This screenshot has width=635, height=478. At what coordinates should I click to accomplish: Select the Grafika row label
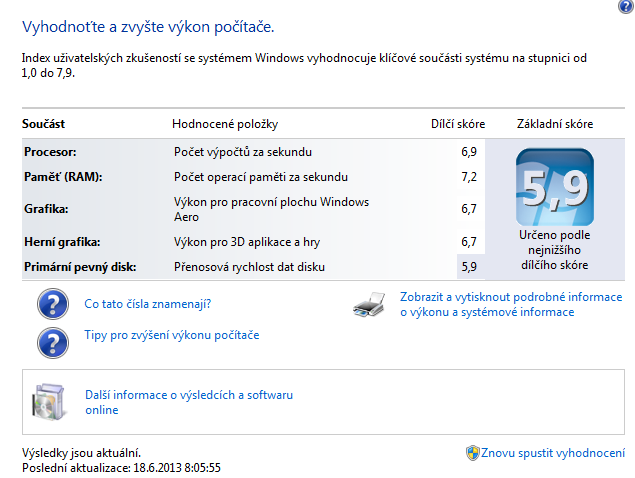pos(46,209)
